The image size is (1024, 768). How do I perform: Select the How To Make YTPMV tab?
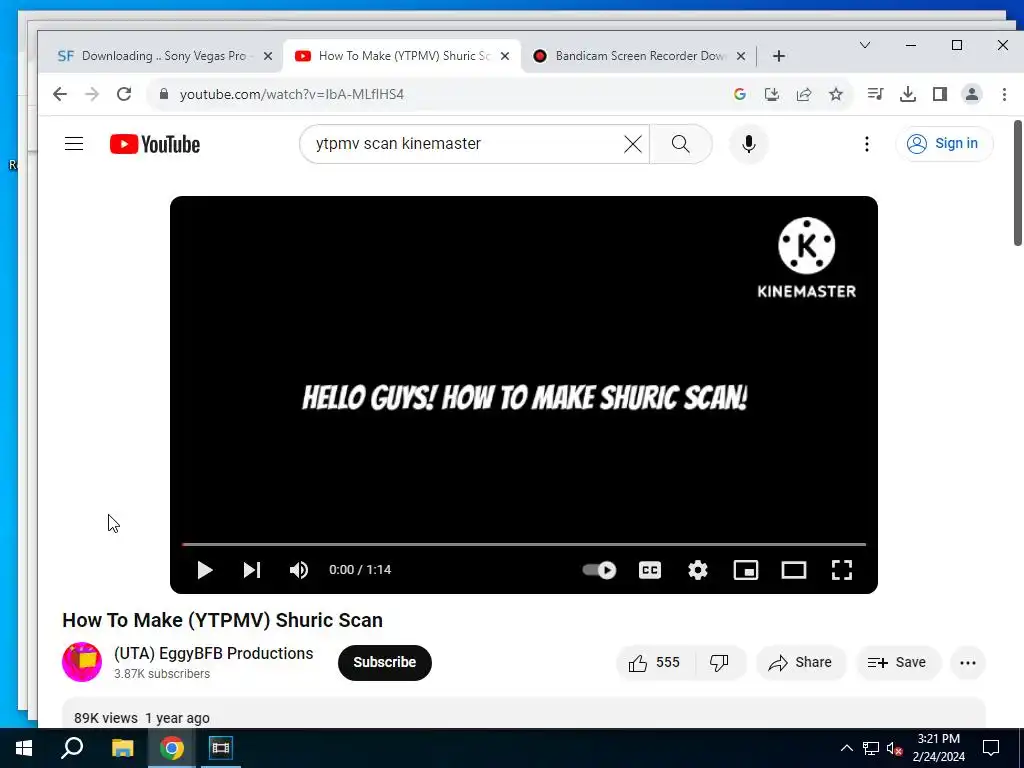[404, 56]
